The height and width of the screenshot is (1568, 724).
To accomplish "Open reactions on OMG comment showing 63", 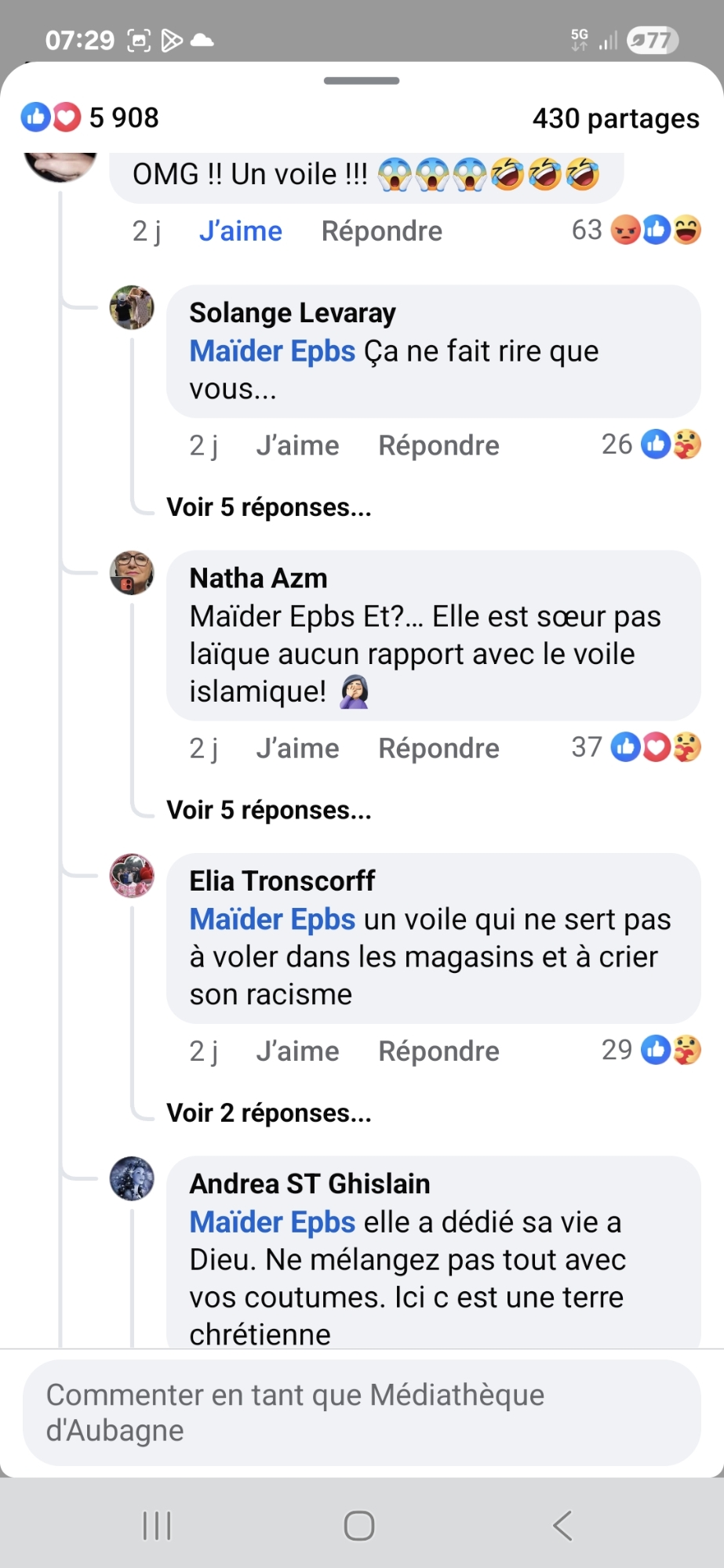I will [x=636, y=230].
